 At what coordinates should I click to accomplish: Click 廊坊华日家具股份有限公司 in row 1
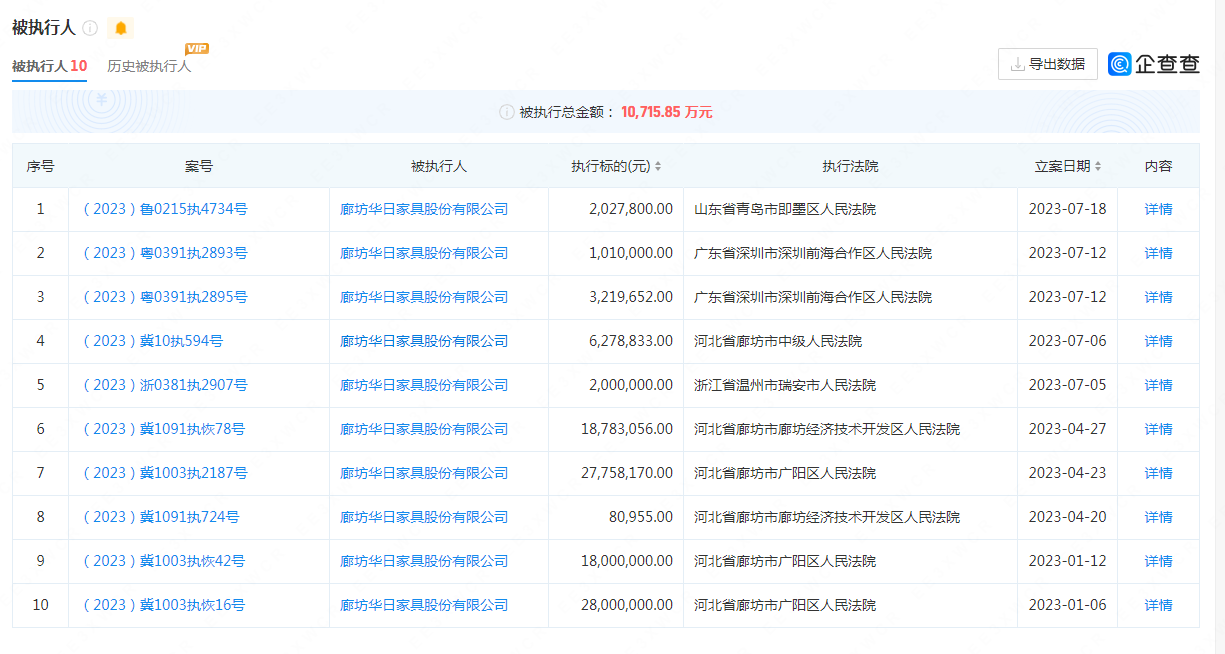424,209
